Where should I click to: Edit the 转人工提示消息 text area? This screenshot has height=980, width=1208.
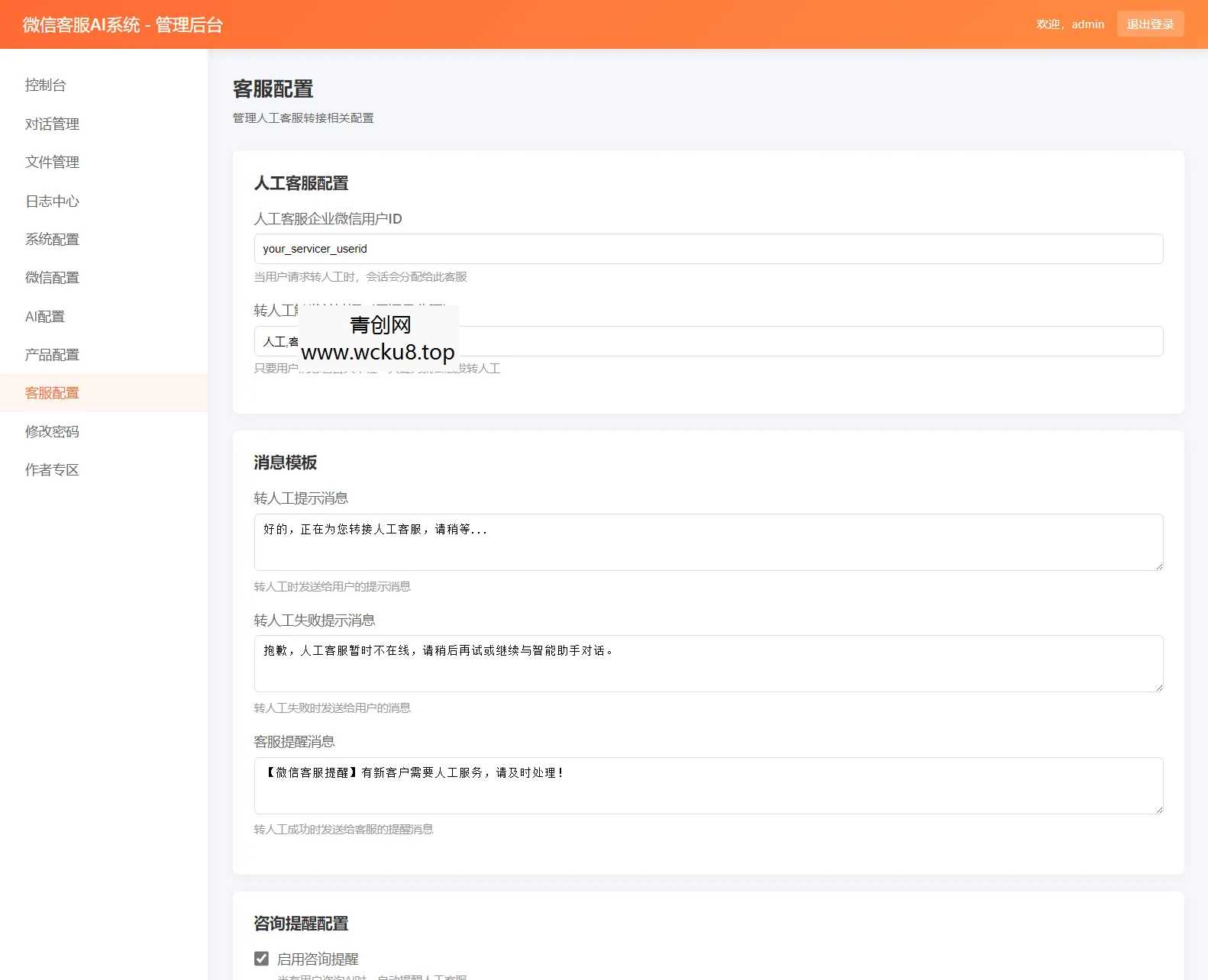tap(708, 542)
